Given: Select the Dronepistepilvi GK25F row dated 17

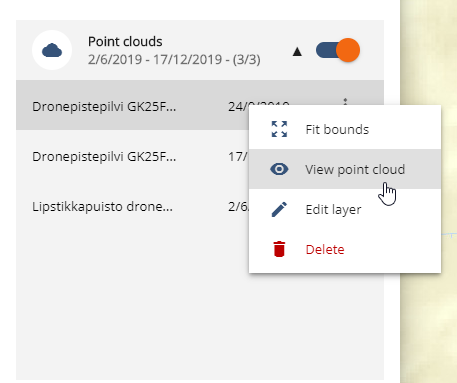Looking at the screenshot, I should pos(132,156).
